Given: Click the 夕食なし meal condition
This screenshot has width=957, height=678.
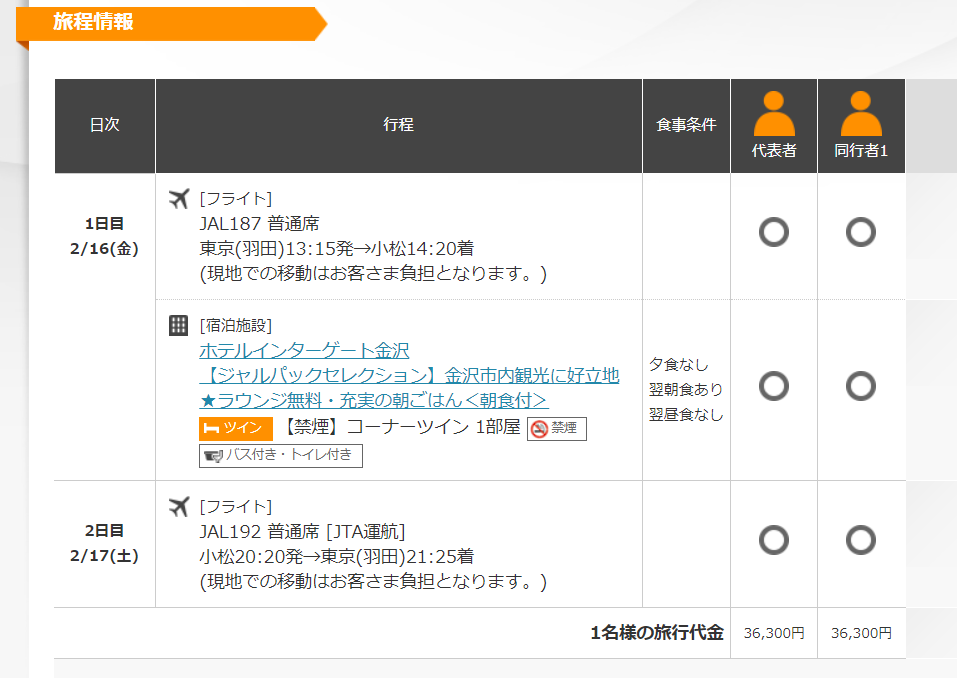Looking at the screenshot, I should click(679, 364).
